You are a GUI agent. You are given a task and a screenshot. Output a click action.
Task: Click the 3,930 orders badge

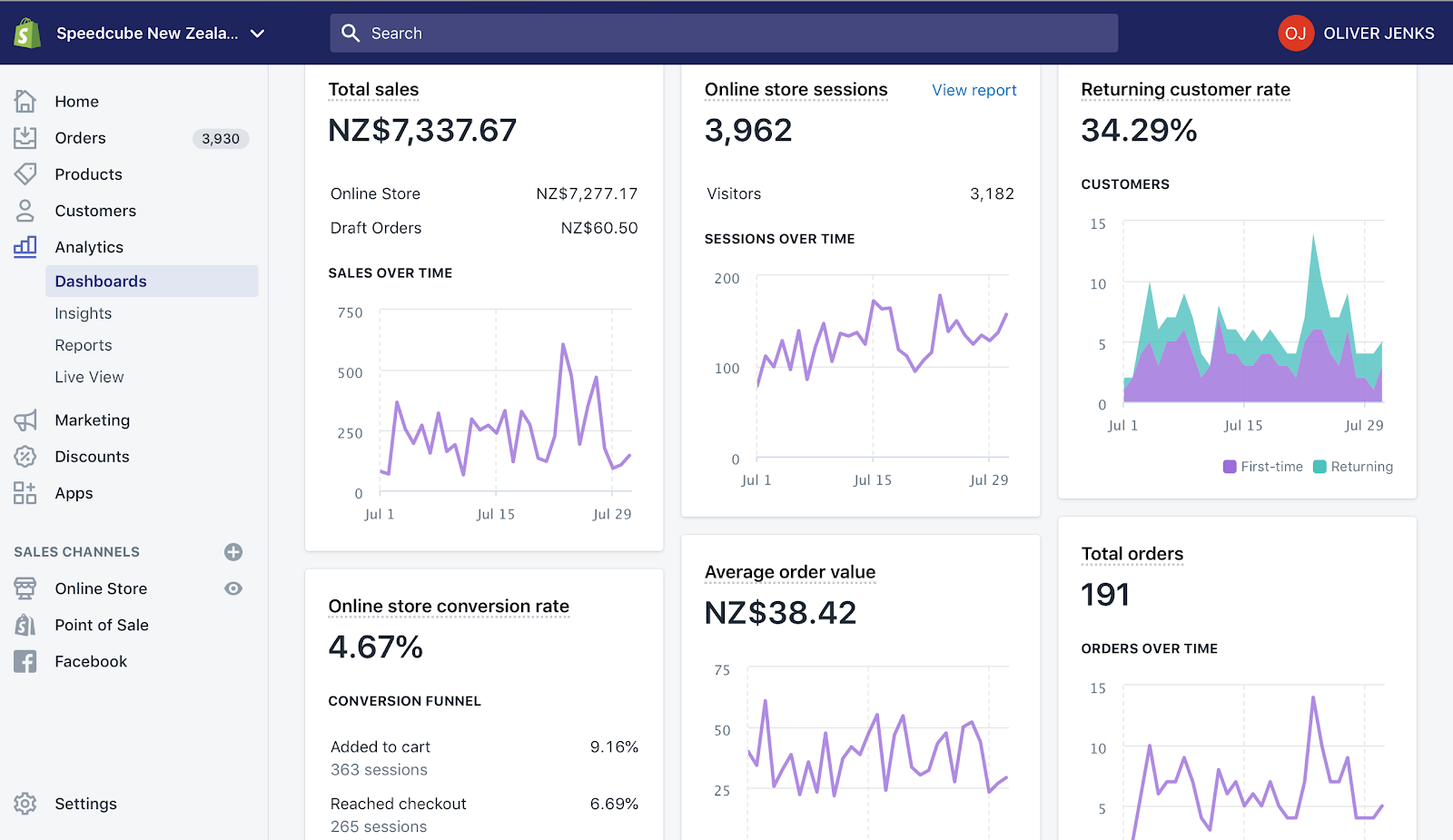coord(221,138)
